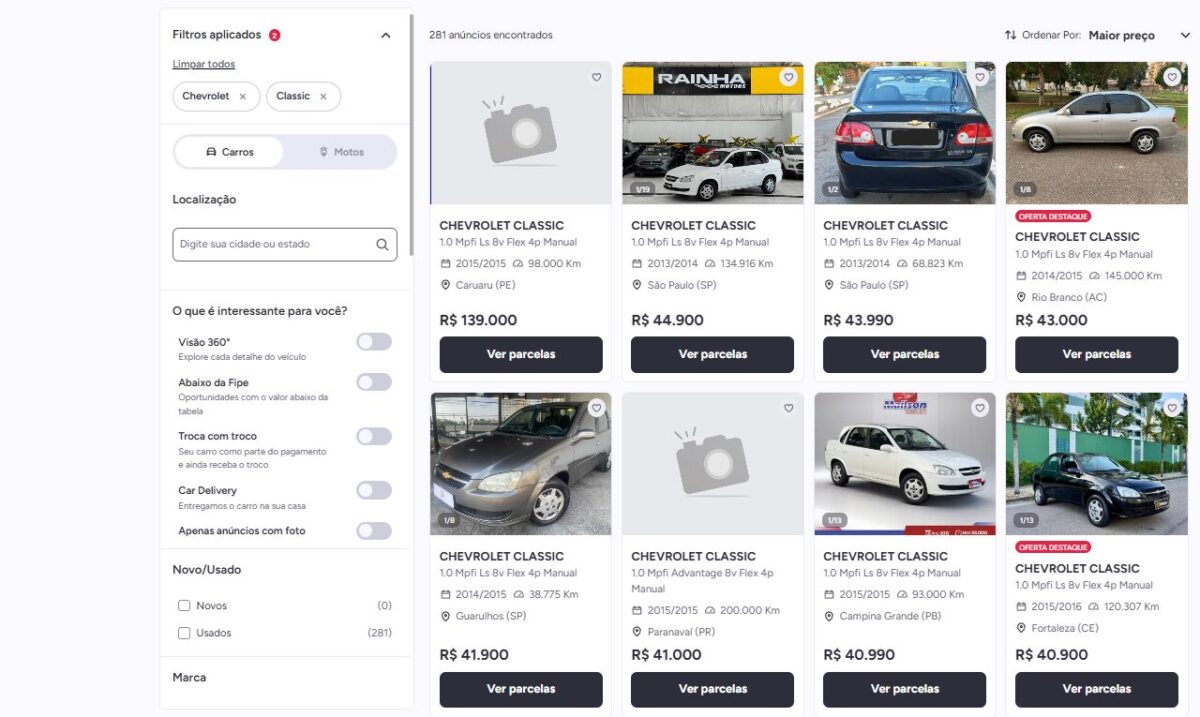Click Ver parcelas for R$ 43.990 car
Screen dimensions: 1200x717
tap(904, 354)
